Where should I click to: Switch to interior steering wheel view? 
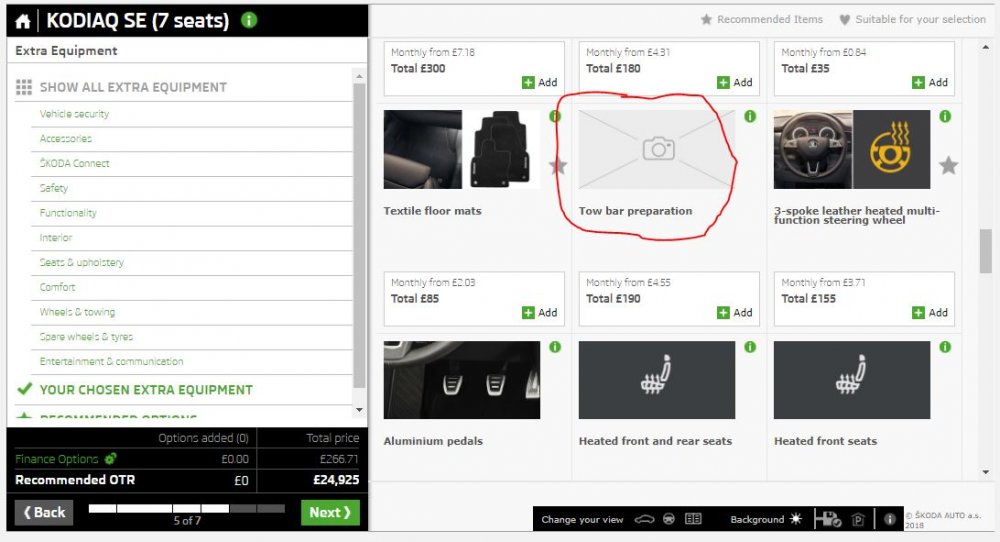(668, 519)
